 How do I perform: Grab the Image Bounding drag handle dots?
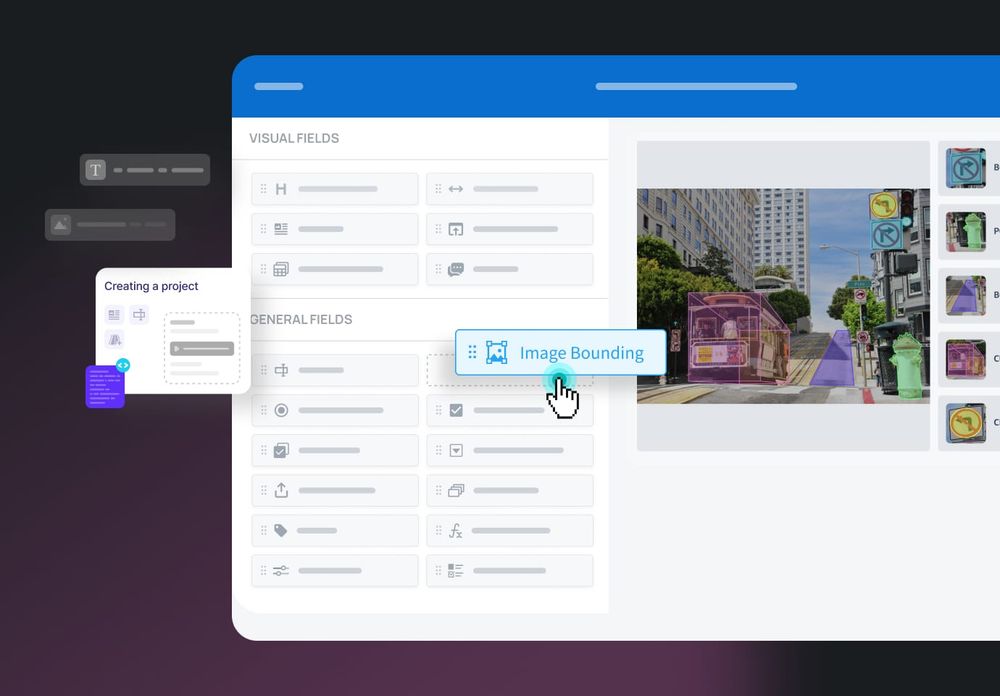(x=473, y=352)
